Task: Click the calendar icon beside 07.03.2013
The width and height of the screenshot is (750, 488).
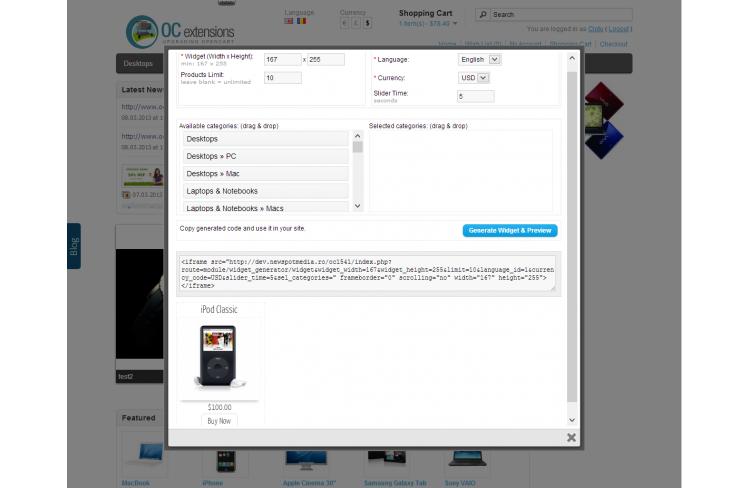Action: (x=126, y=195)
